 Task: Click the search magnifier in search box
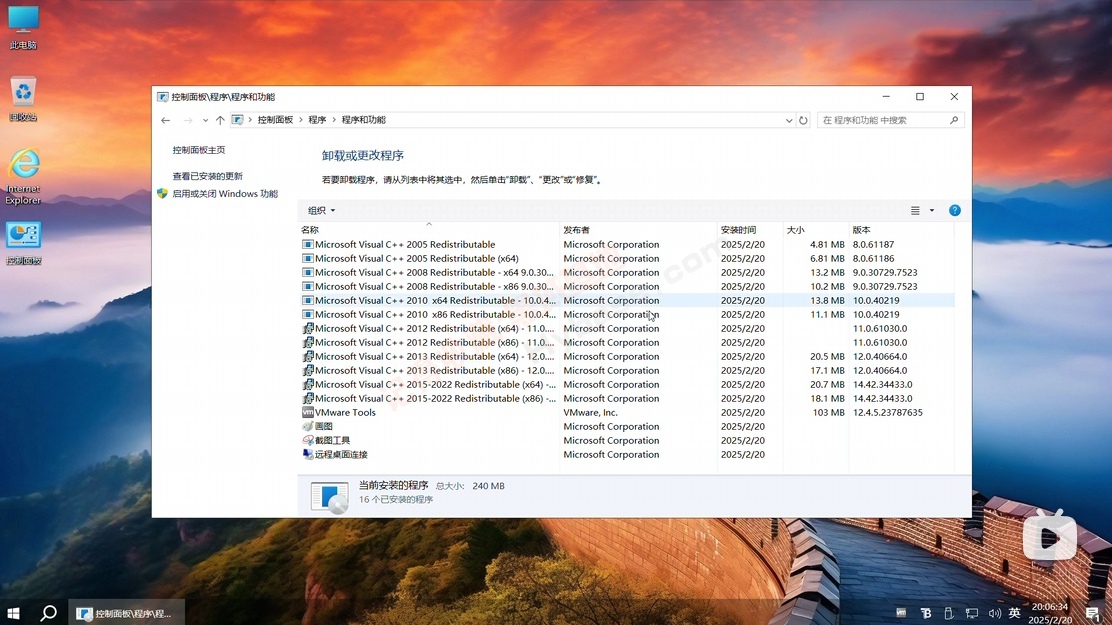click(954, 120)
